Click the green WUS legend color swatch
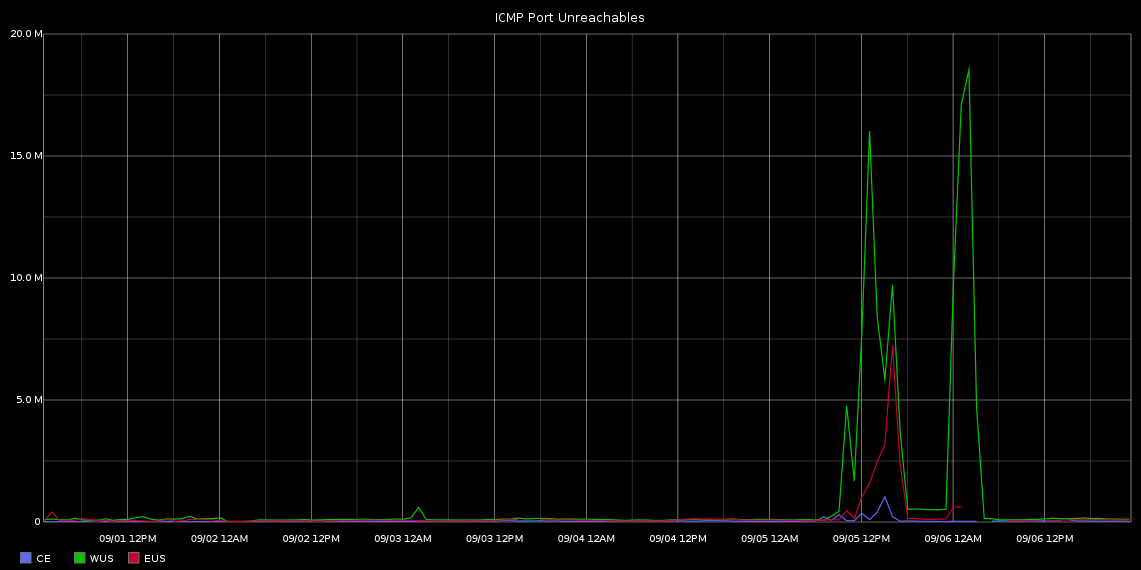This screenshot has width=1141, height=570. click(79, 558)
